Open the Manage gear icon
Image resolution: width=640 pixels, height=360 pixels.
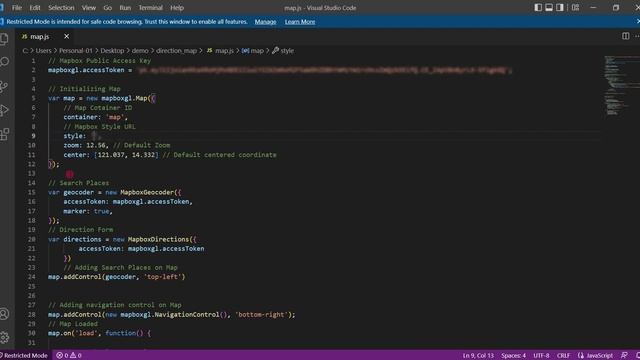(4, 337)
